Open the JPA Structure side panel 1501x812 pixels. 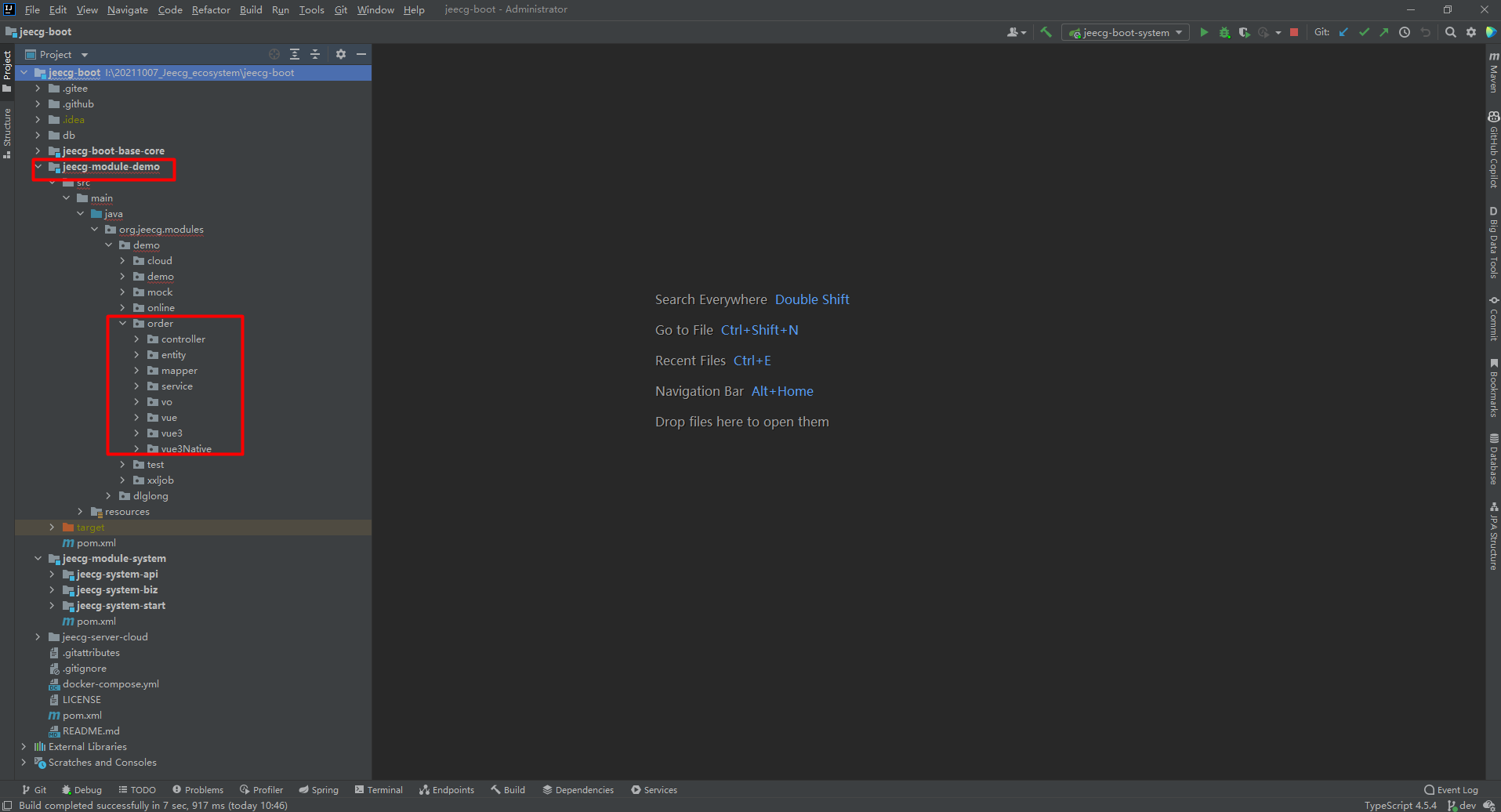click(1494, 536)
